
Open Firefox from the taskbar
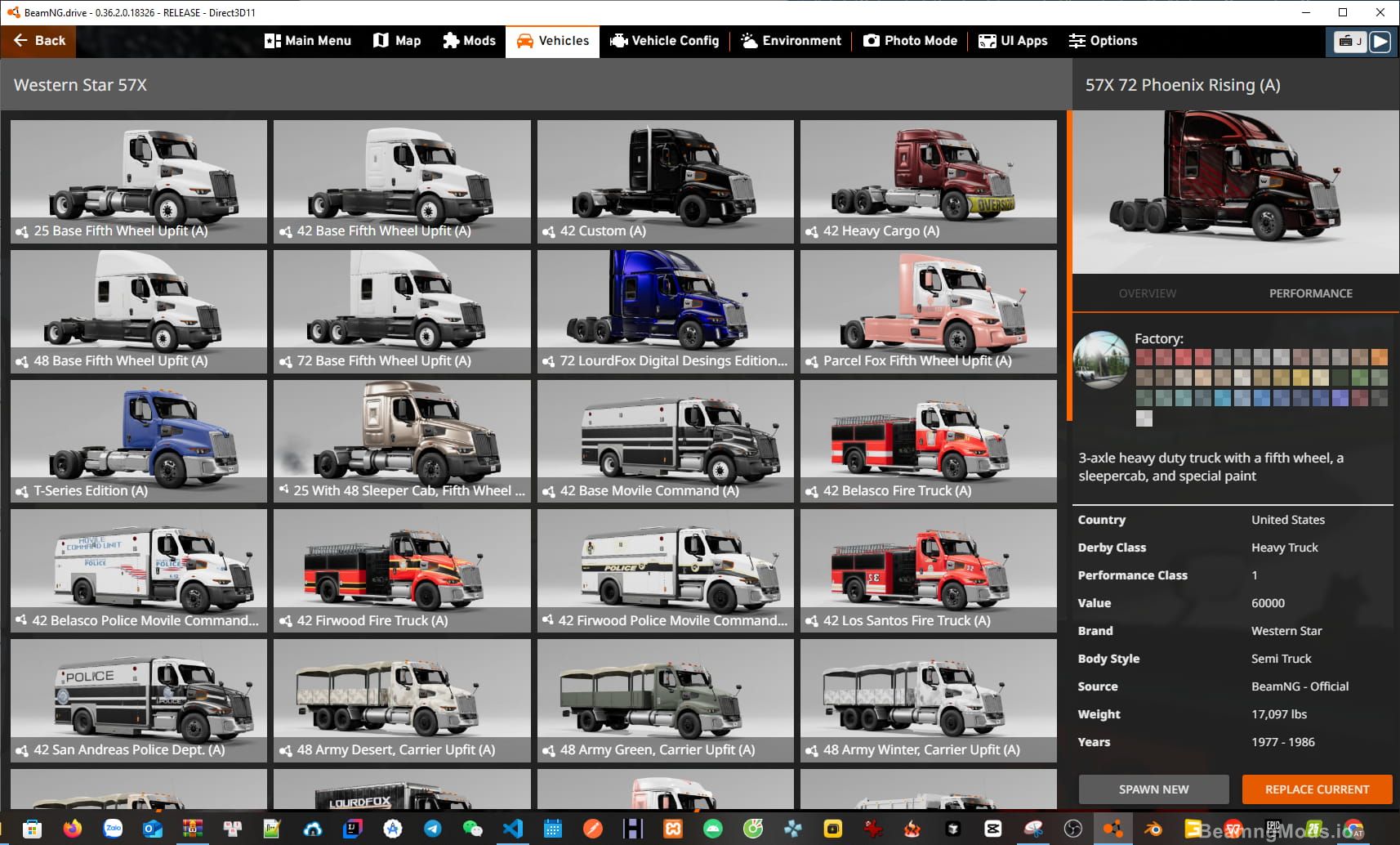tap(73, 829)
